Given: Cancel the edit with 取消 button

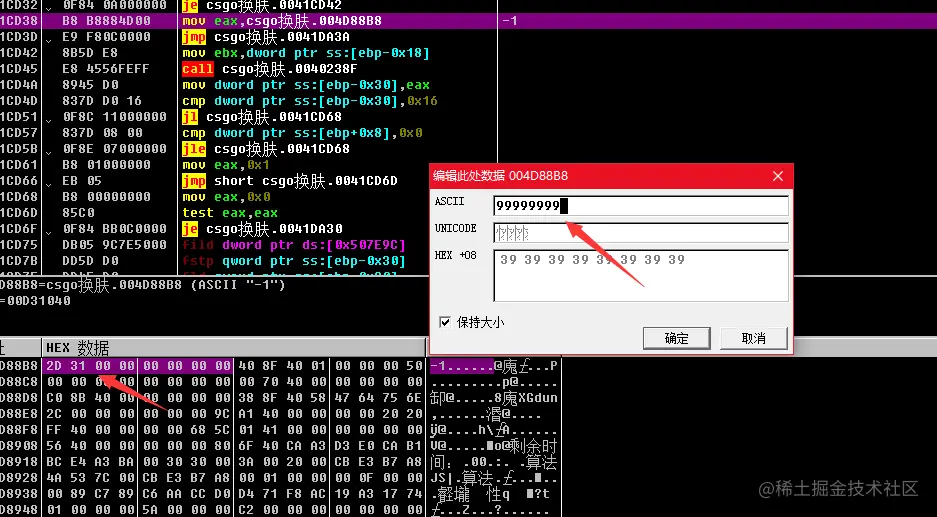Looking at the screenshot, I should [x=754, y=338].
